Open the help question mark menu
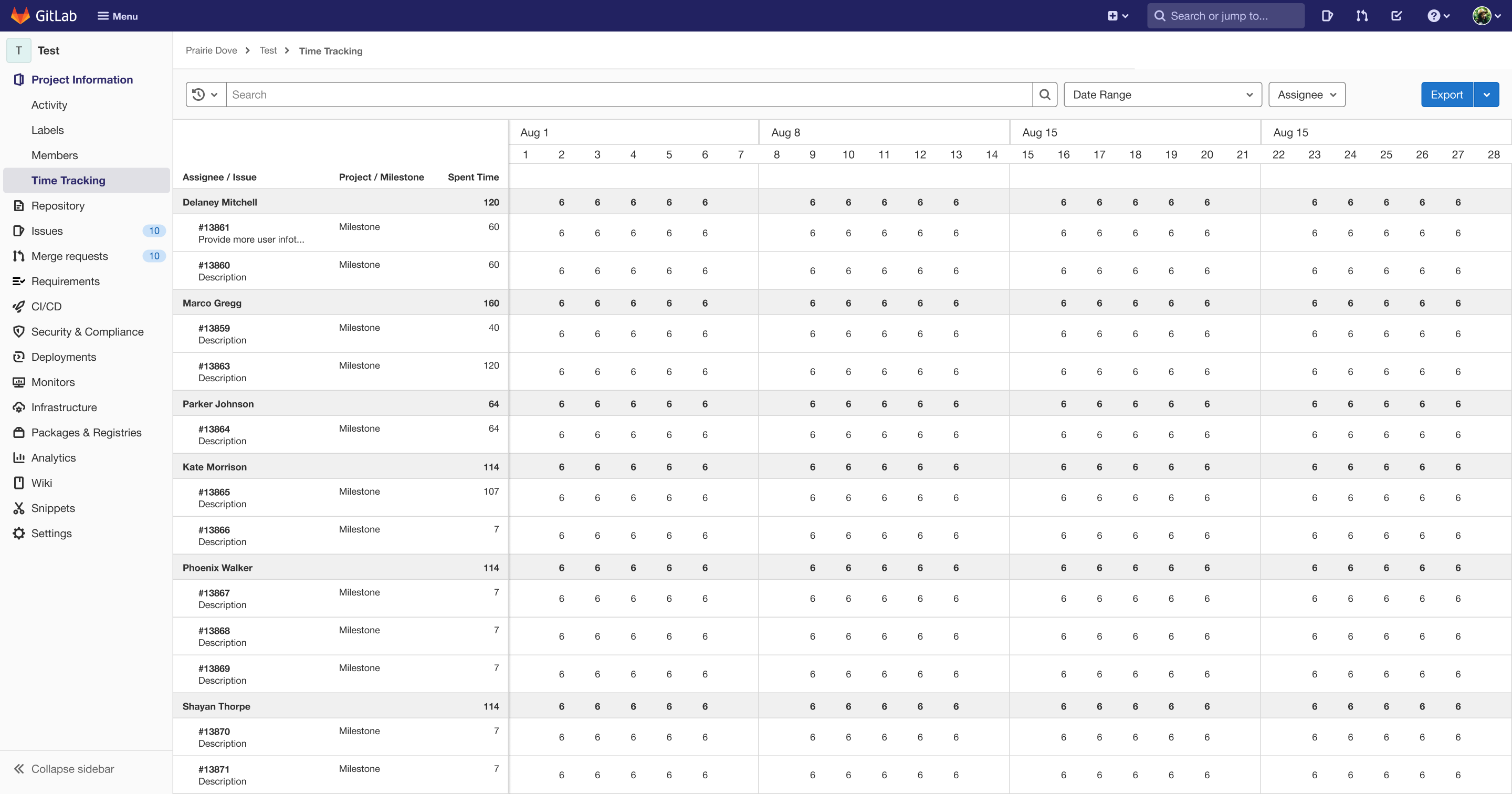Screen dimensions: 1512x794 (x=1438, y=16)
